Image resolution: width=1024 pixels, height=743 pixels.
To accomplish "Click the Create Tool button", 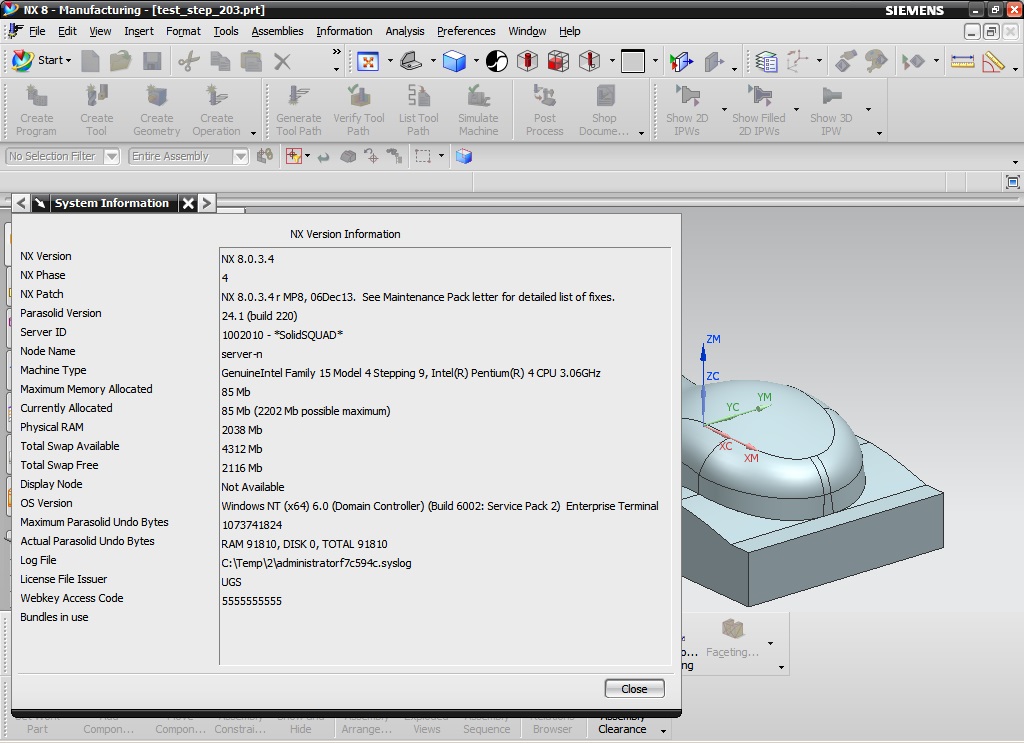I will coord(97,110).
